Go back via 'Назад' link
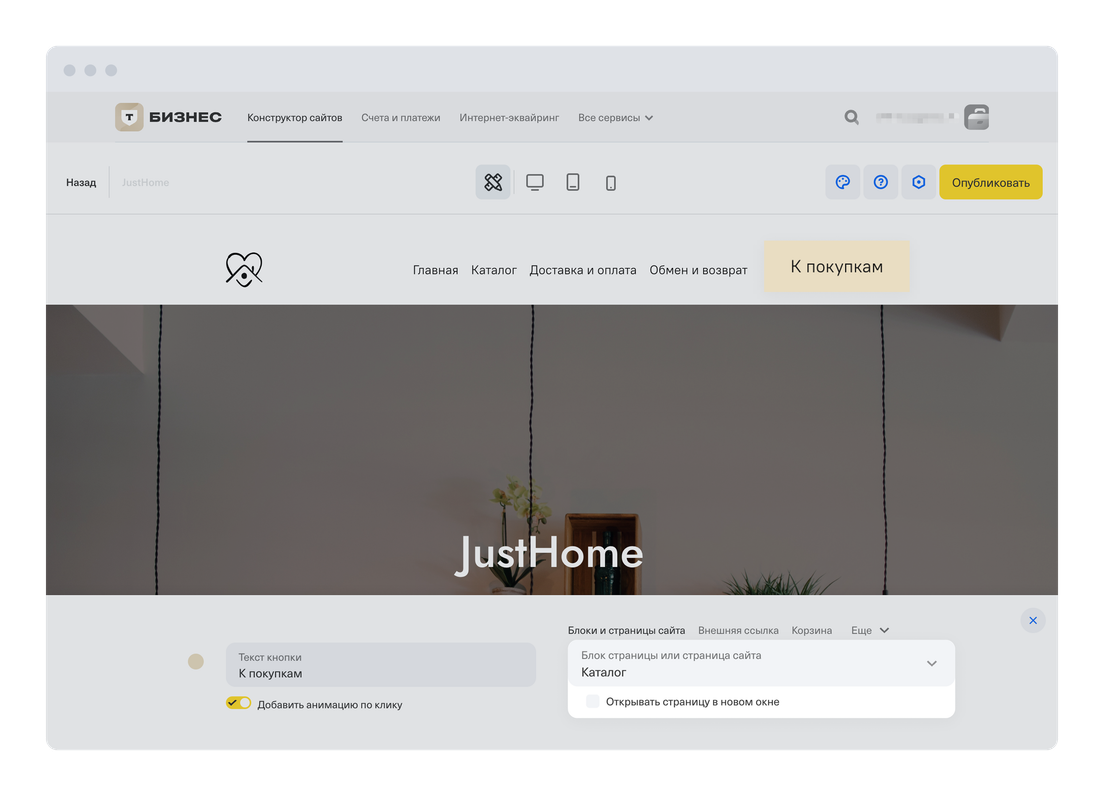 click(81, 183)
